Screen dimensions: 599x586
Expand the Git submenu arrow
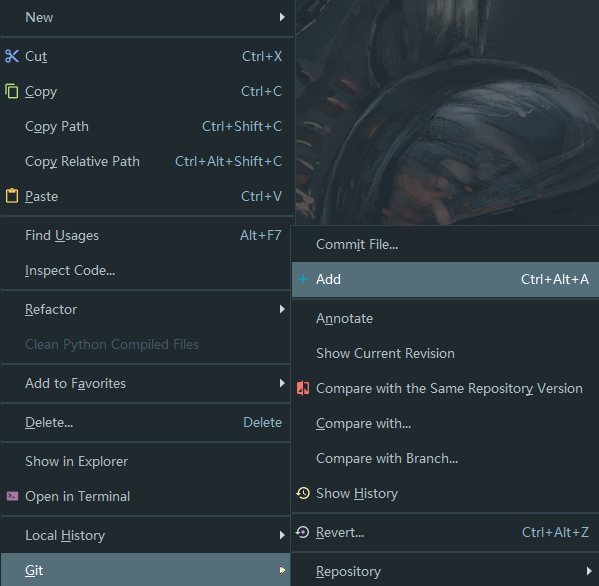pos(282,570)
